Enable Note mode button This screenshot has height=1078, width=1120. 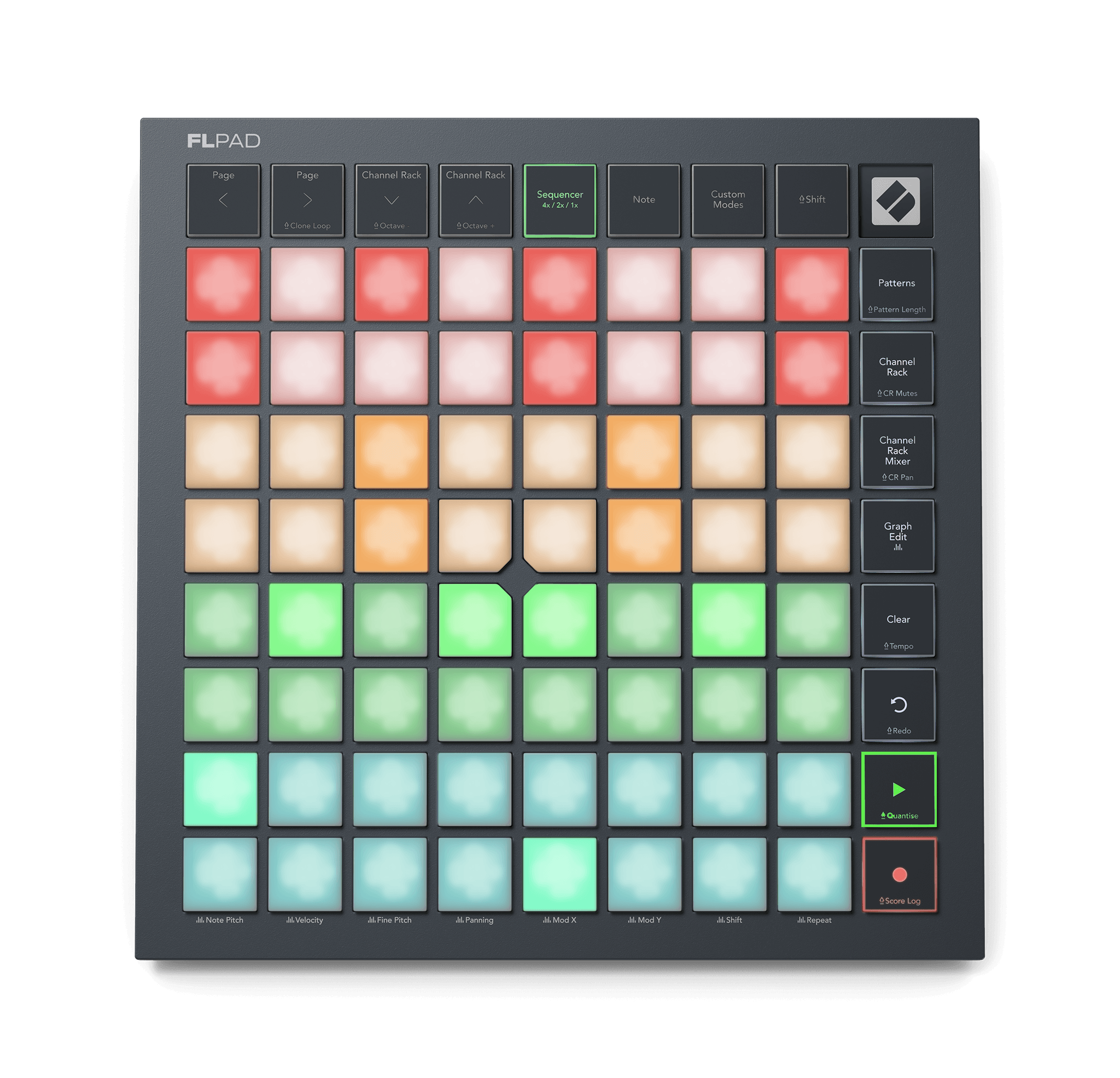click(644, 201)
